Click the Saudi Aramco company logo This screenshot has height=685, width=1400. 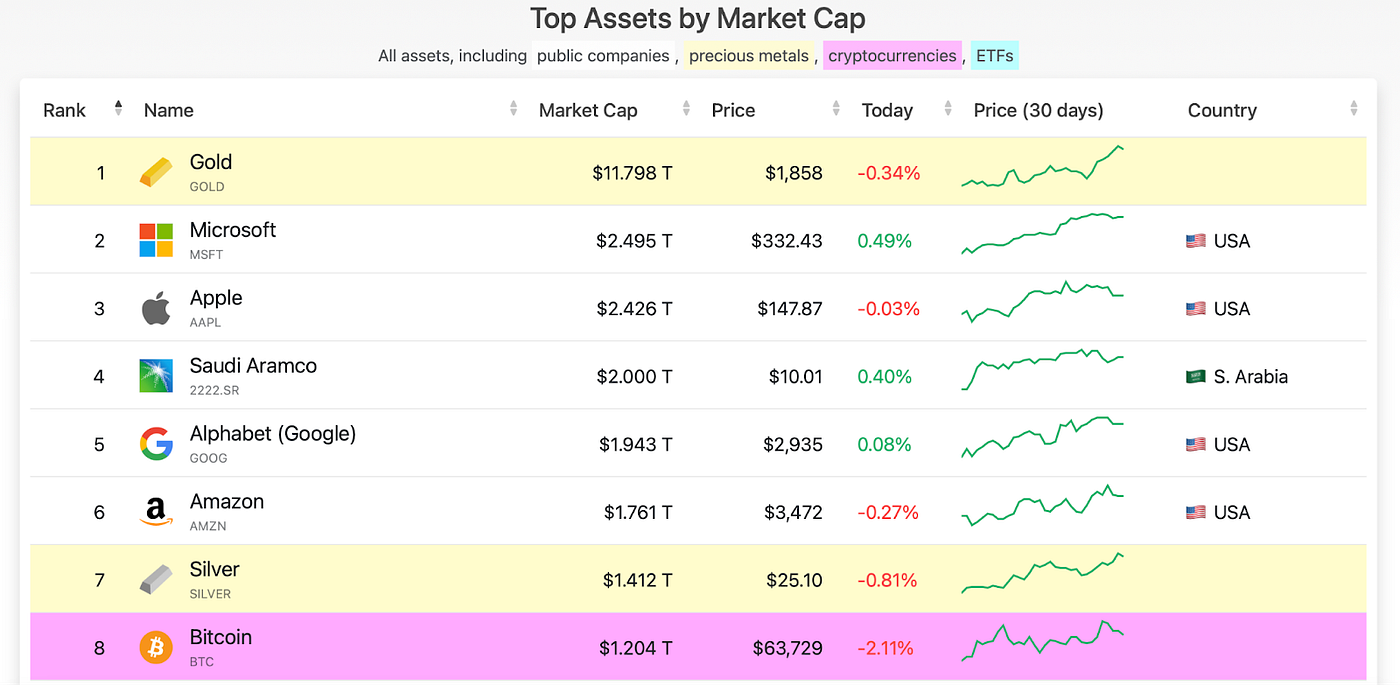tap(155, 376)
